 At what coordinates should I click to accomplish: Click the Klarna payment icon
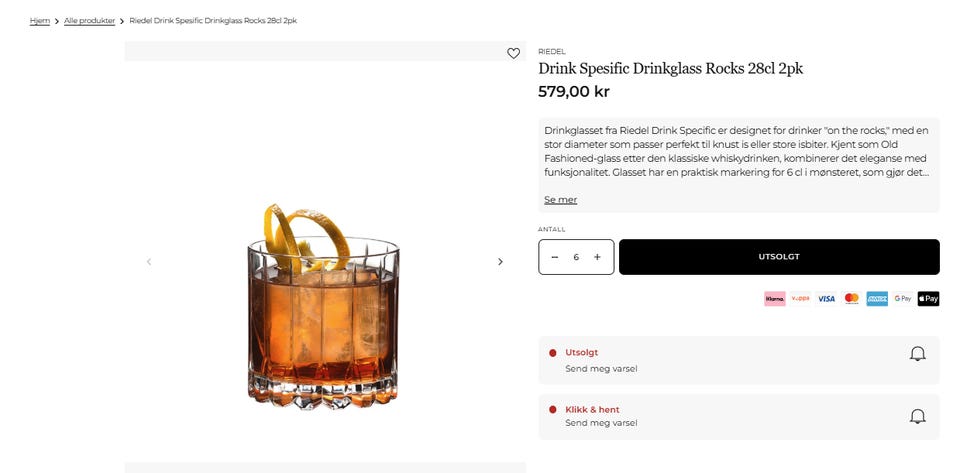(774, 299)
